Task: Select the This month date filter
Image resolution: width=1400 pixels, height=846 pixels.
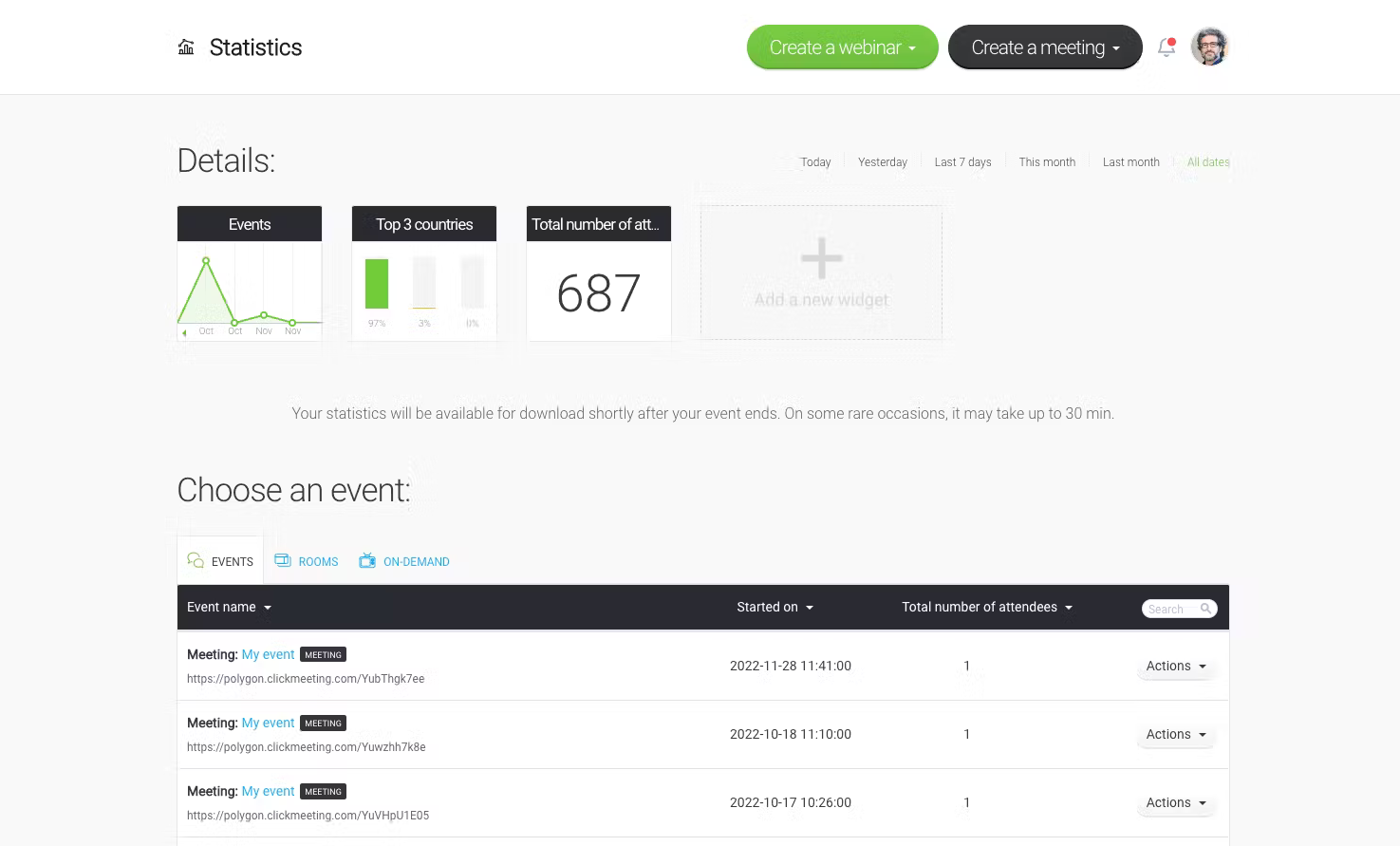Action: tap(1047, 162)
